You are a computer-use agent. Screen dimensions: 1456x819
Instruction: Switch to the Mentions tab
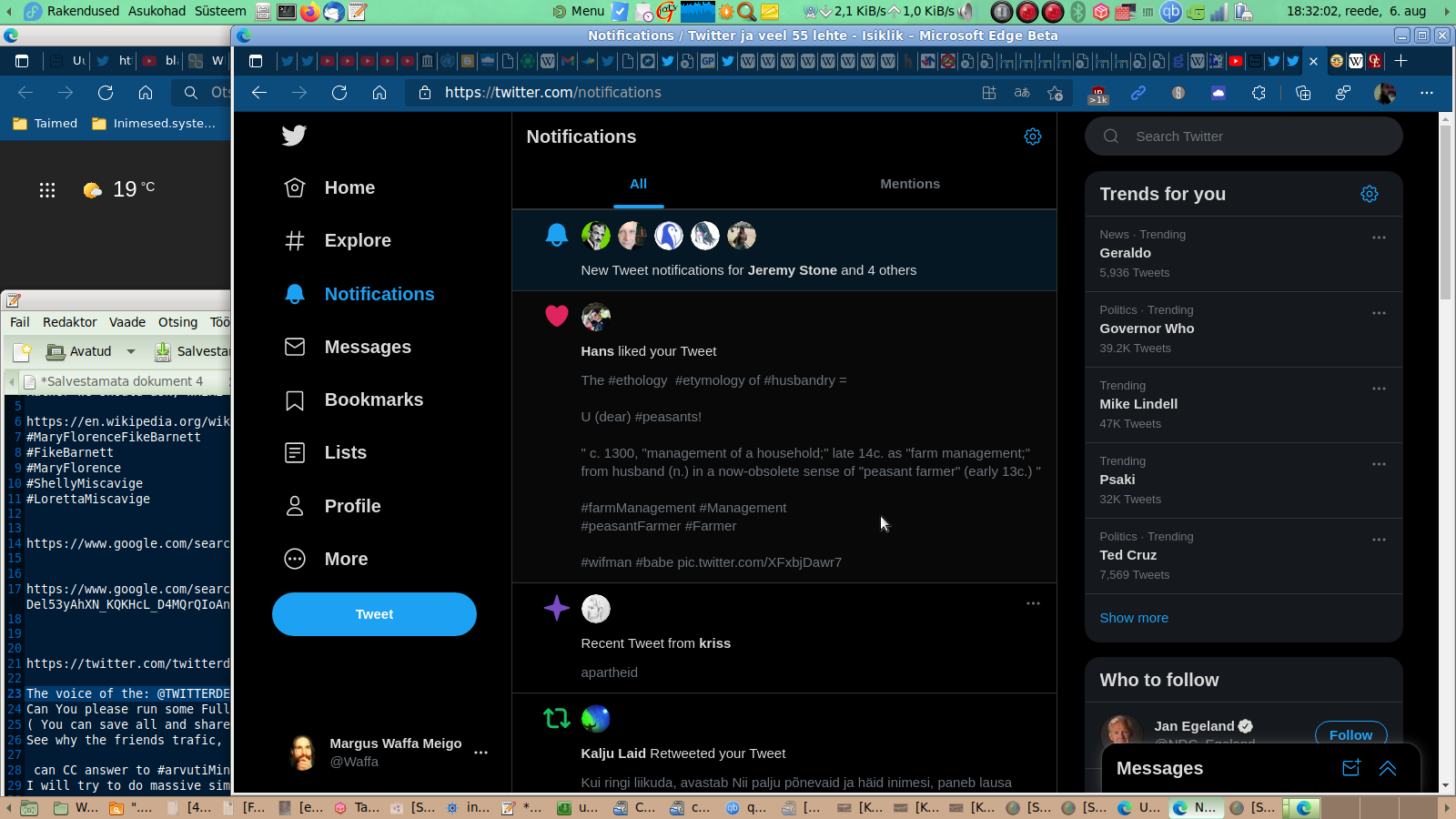(910, 184)
